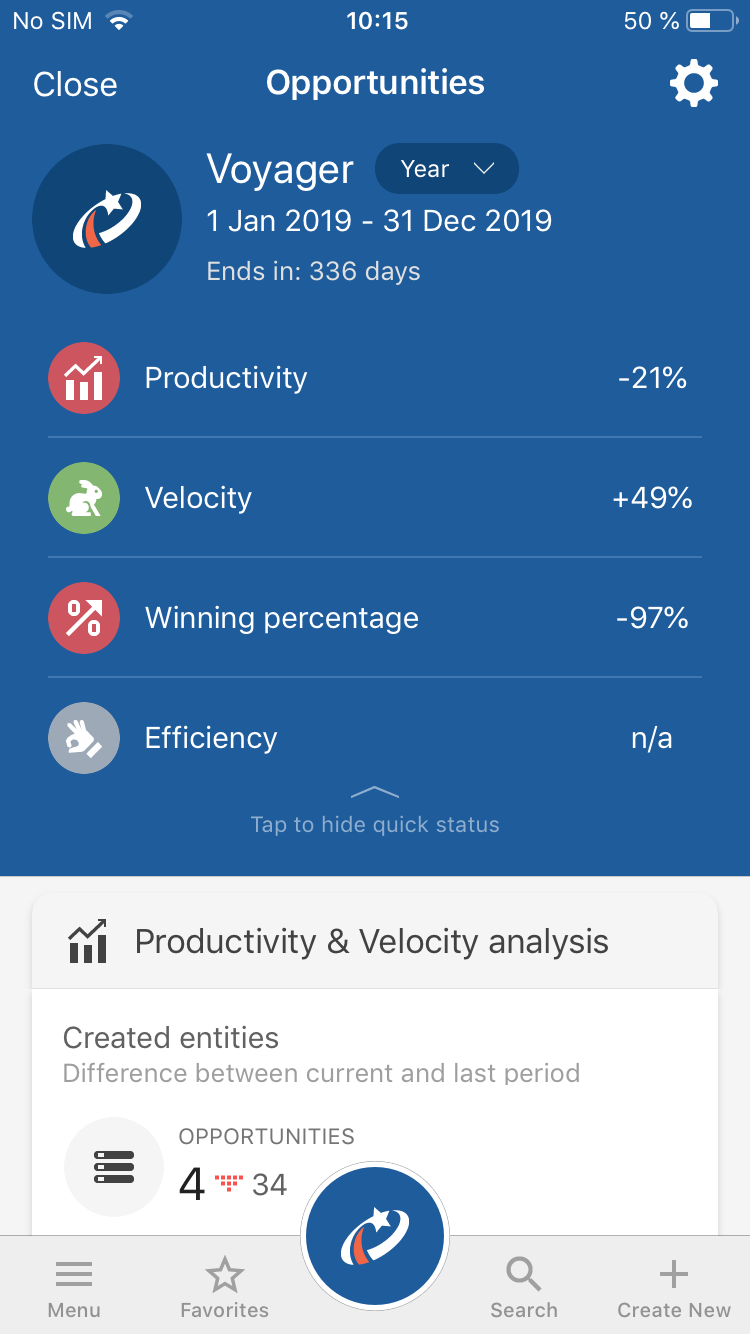Tap 'Tap to hide quick status'

375,825
